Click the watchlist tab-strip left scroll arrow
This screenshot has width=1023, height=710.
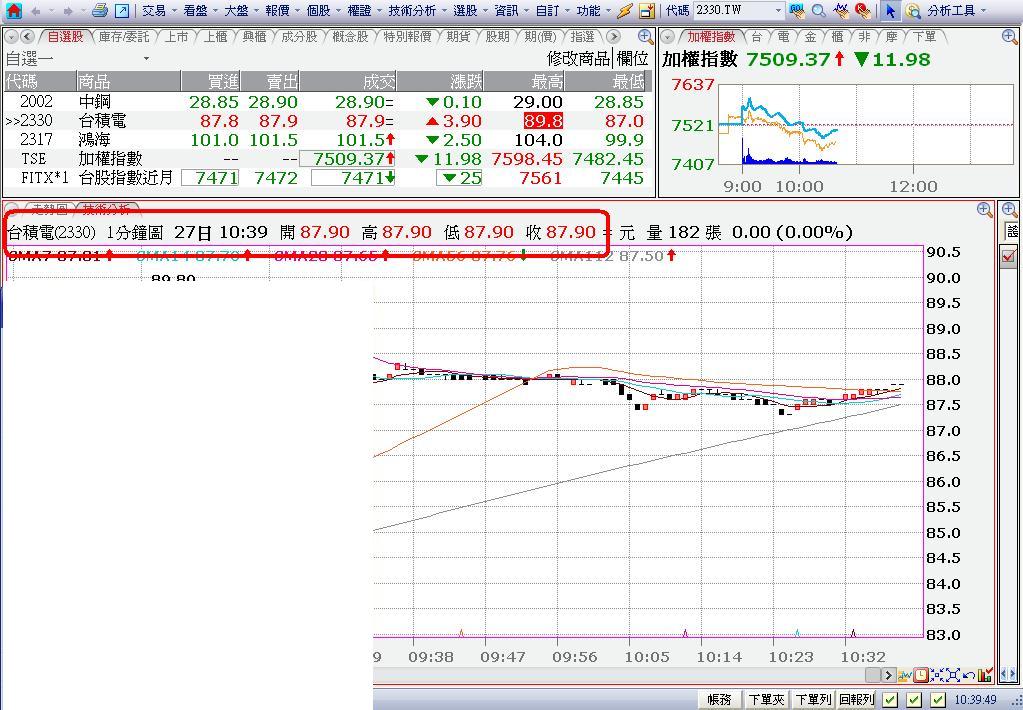pyautogui.click(x=27, y=37)
